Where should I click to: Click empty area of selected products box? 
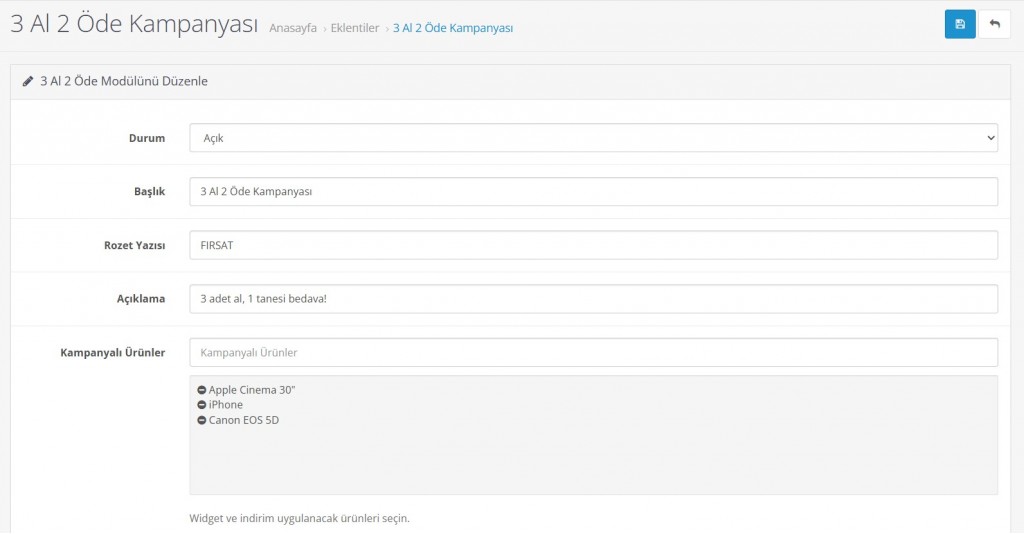click(x=593, y=460)
